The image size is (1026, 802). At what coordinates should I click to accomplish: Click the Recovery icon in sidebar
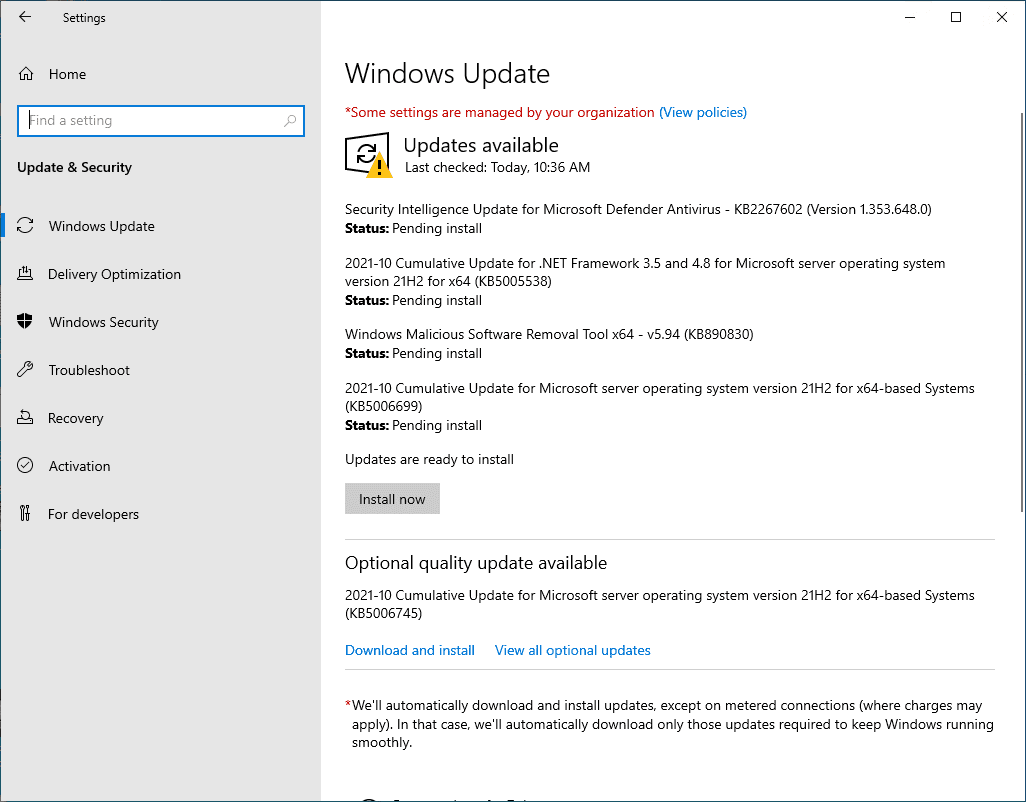click(26, 418)
